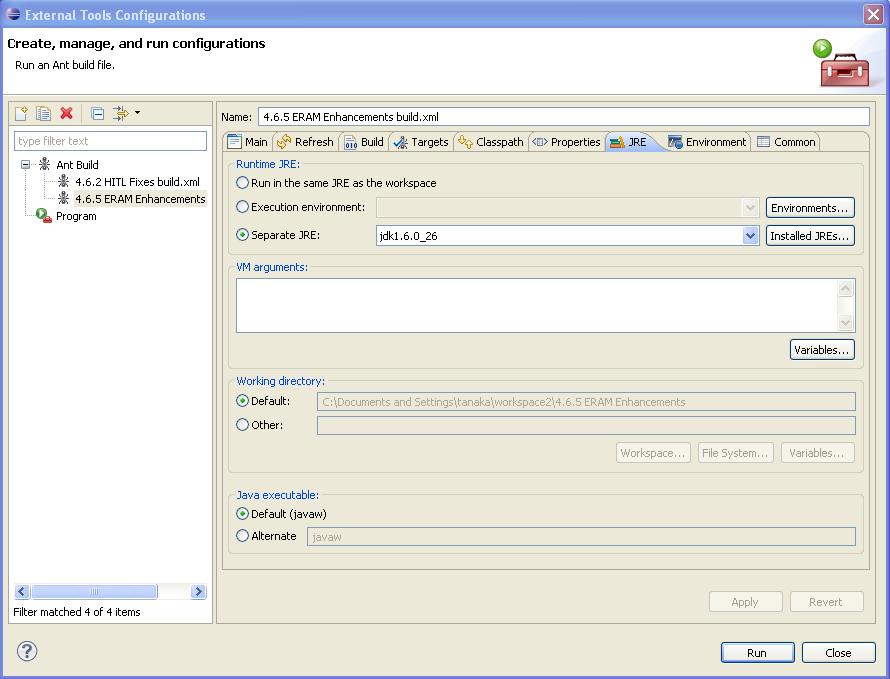Choose Other working directory radio button

(x=242, y=425)
